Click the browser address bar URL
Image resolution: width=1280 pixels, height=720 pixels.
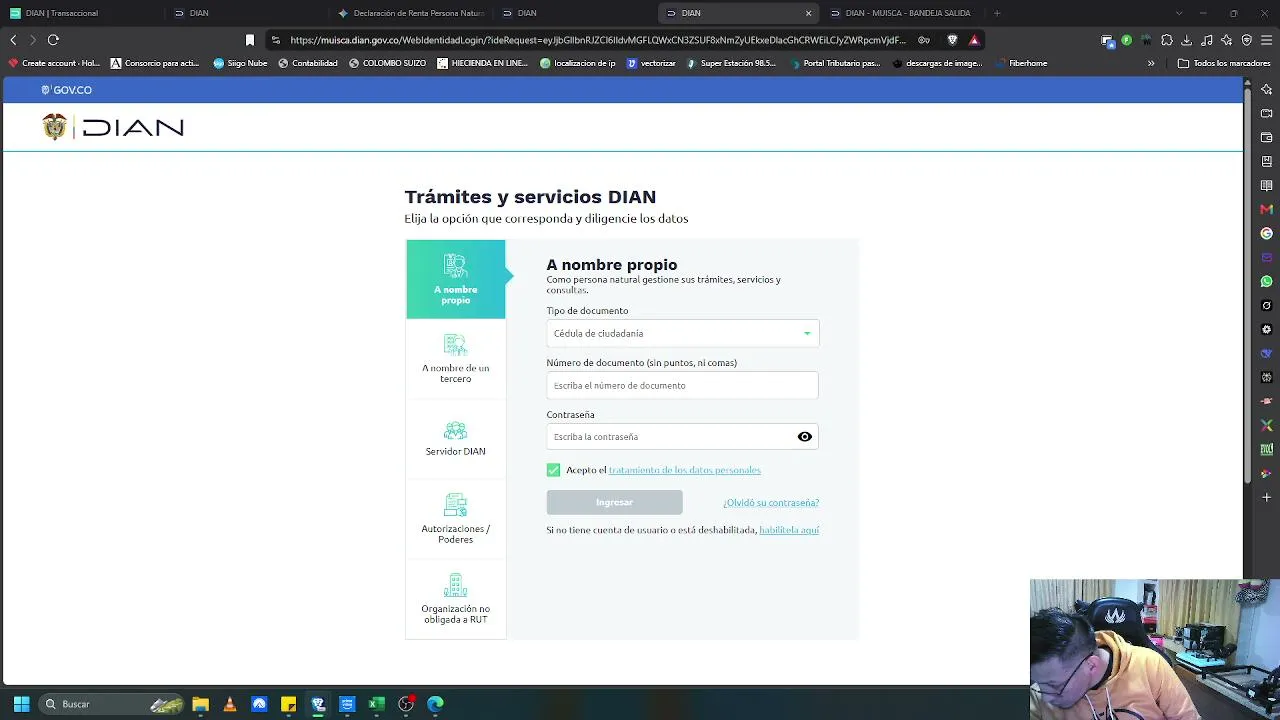pos(598,40)
